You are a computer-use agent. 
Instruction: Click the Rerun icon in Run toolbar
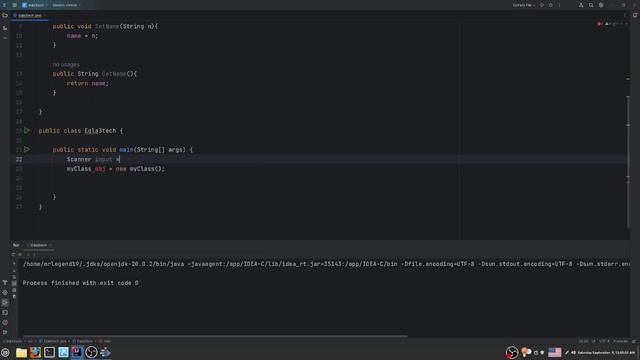tap(13, 254)
